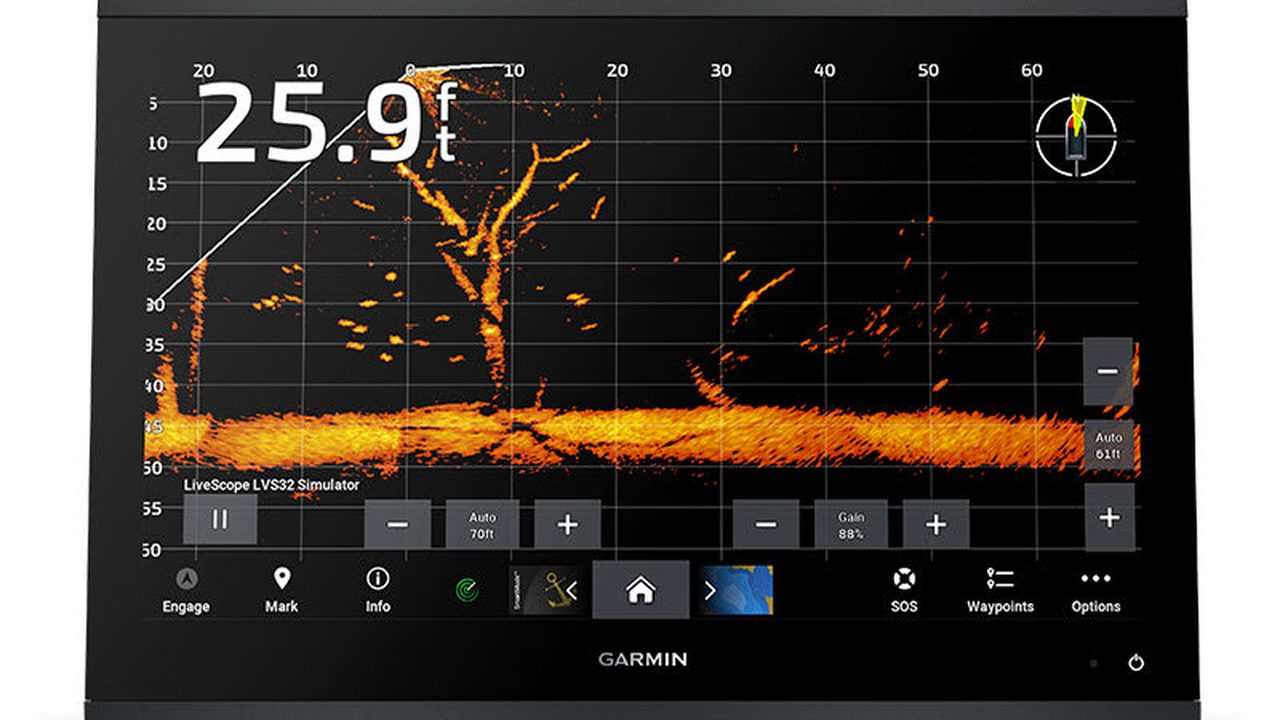The height and width of the screenshot is (720, 1280).
Task: Open the Options menu
Action: pos(1096,591)
